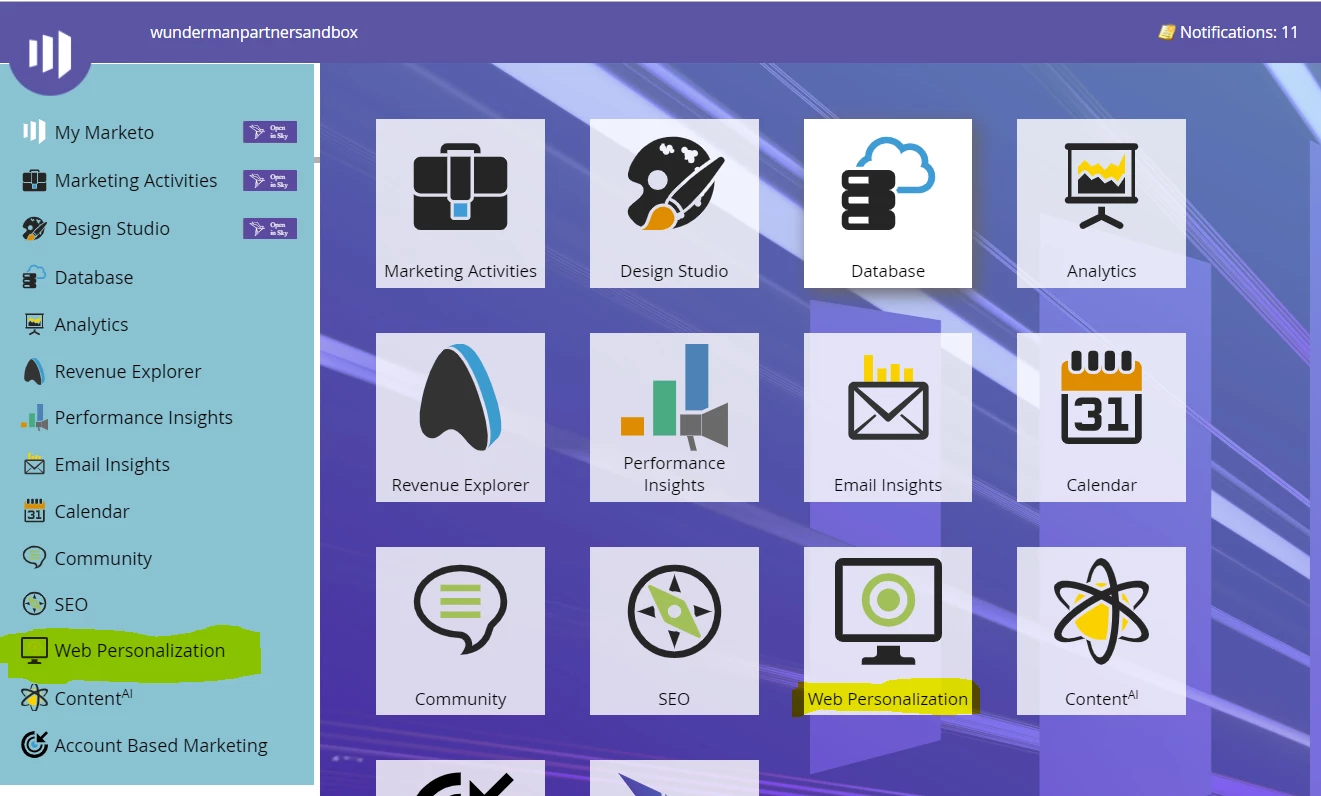The image size is (1321, 796).
Task: Select Community in the sidebar
Action: point(87,558)
